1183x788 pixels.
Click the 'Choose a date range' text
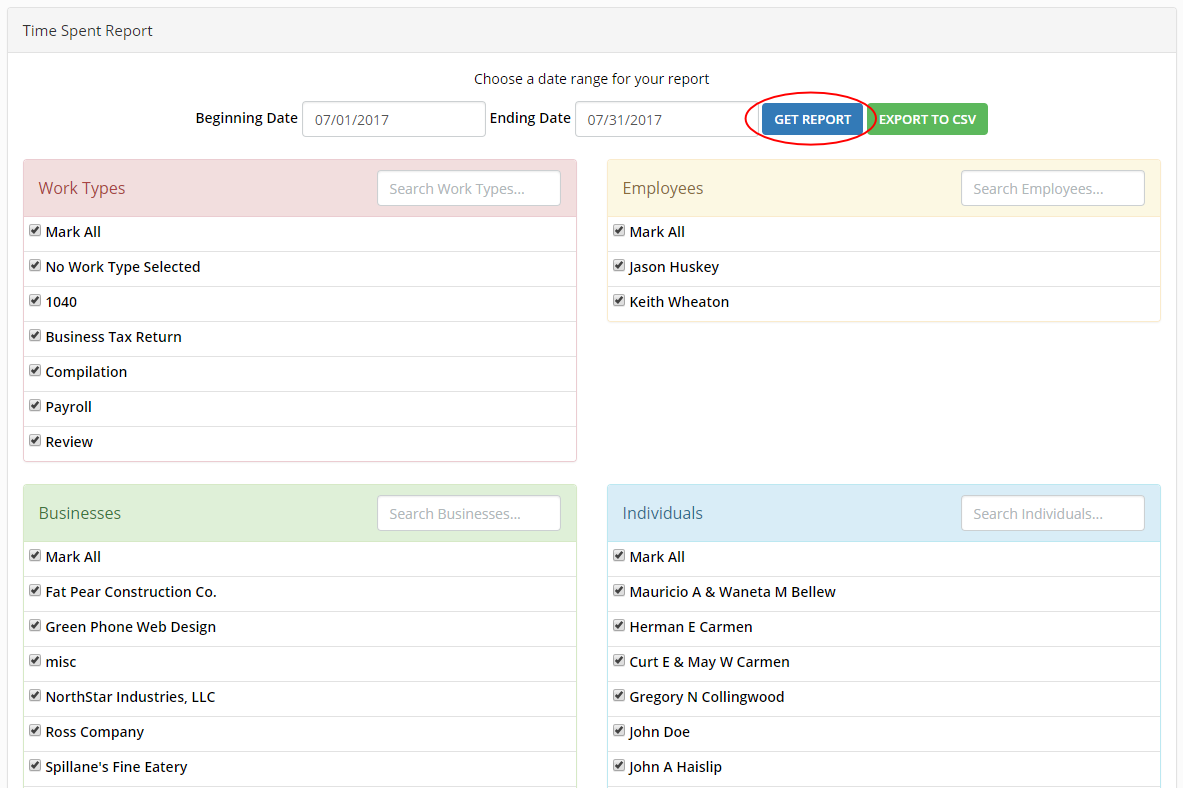(x=592, y=78)
